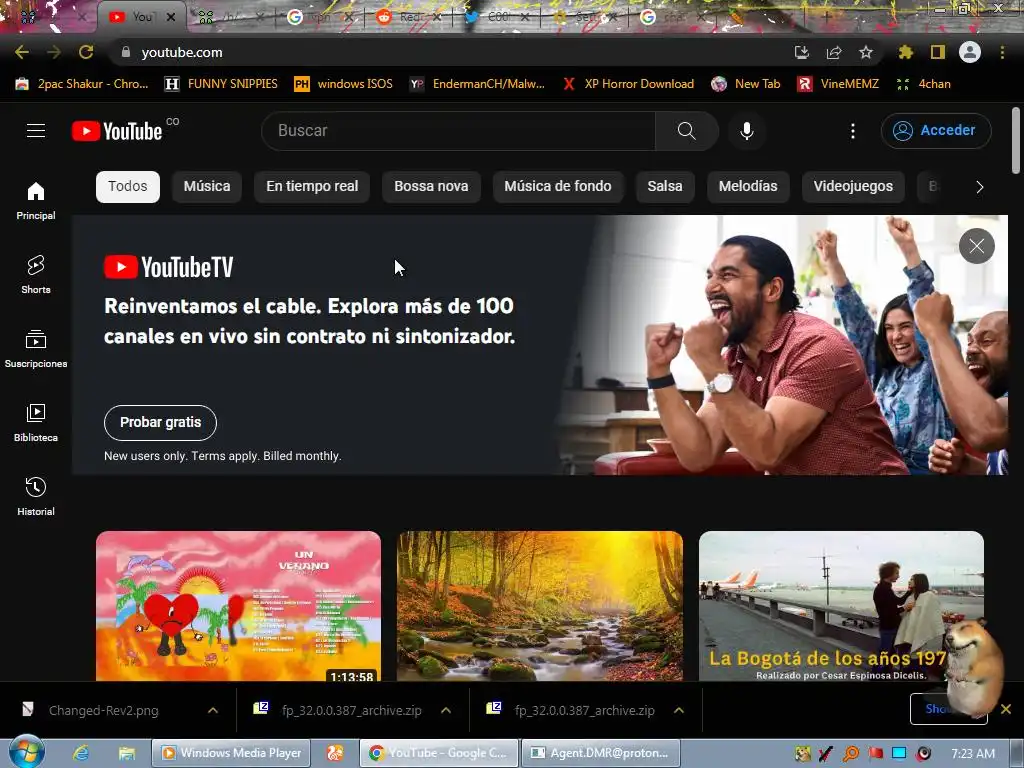This screenshot has width=1024, height=768.
Task: Open Windows Explorer from the taskbar
Action: pos(127,753)
